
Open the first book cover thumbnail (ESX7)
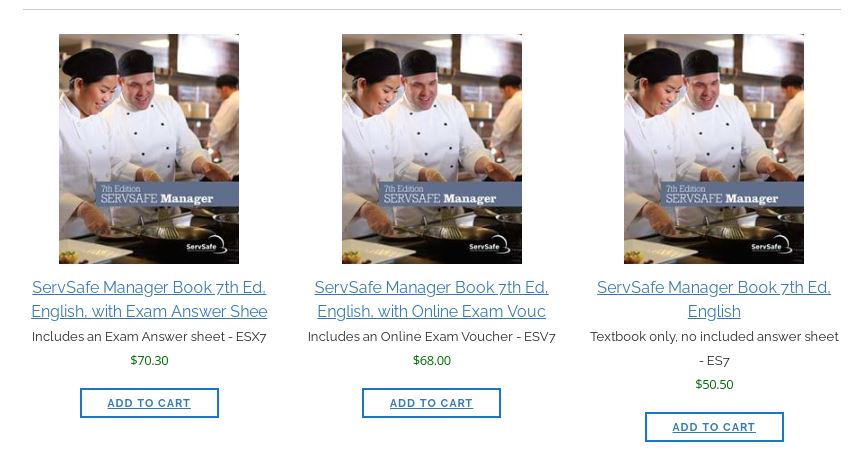[149, 120]
